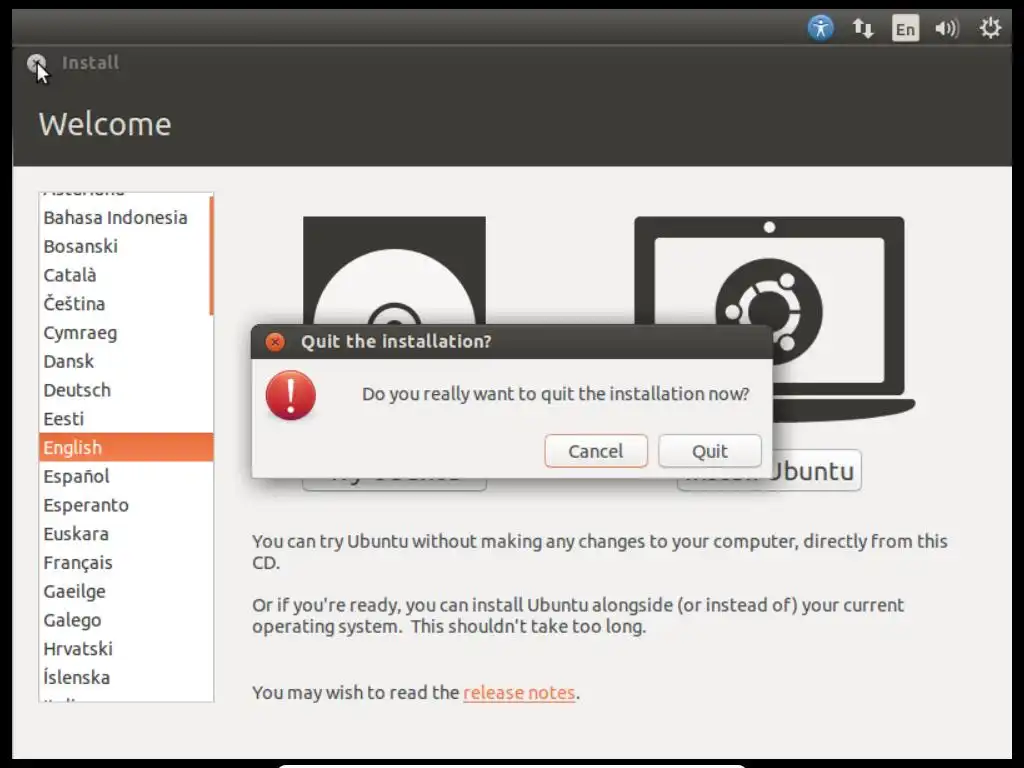Cancel quitting the installation

click(596, 451)
